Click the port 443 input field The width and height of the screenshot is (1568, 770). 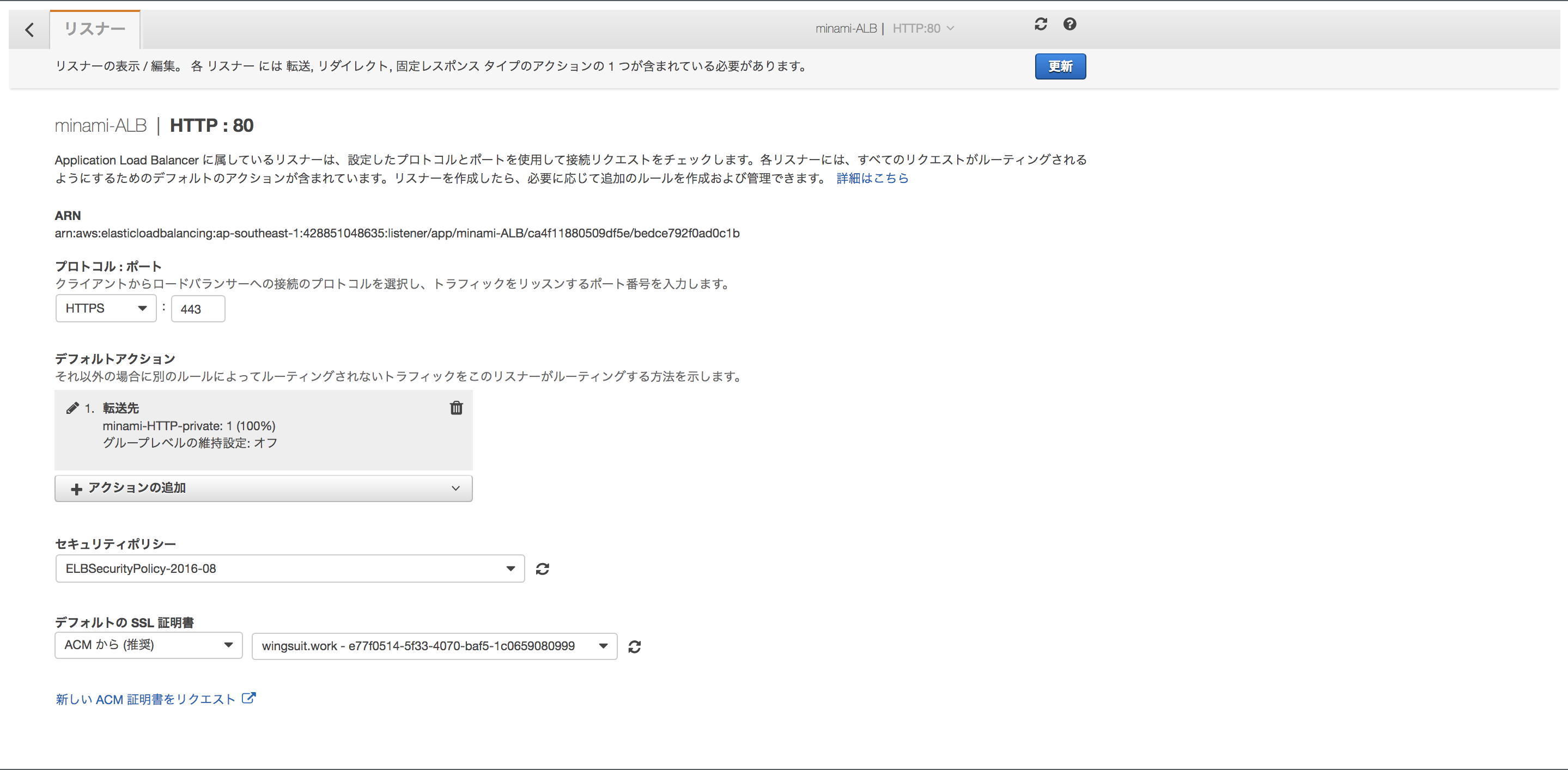(198, 308)
